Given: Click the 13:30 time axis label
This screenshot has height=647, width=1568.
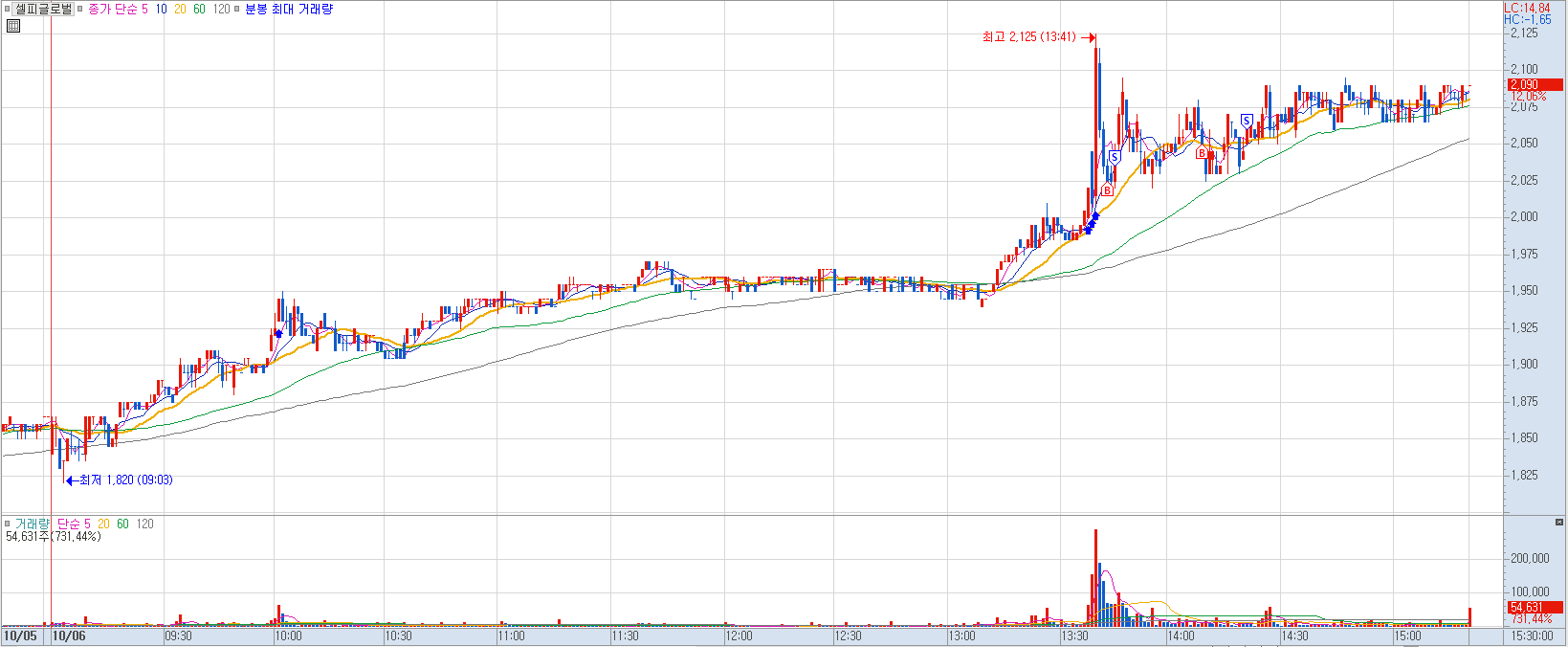Looking at the screenshot, I should [1075, 636].
